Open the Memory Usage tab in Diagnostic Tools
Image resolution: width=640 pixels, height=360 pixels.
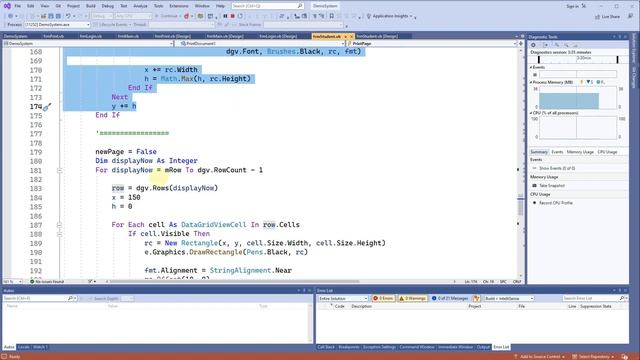(x=580, y=152)
